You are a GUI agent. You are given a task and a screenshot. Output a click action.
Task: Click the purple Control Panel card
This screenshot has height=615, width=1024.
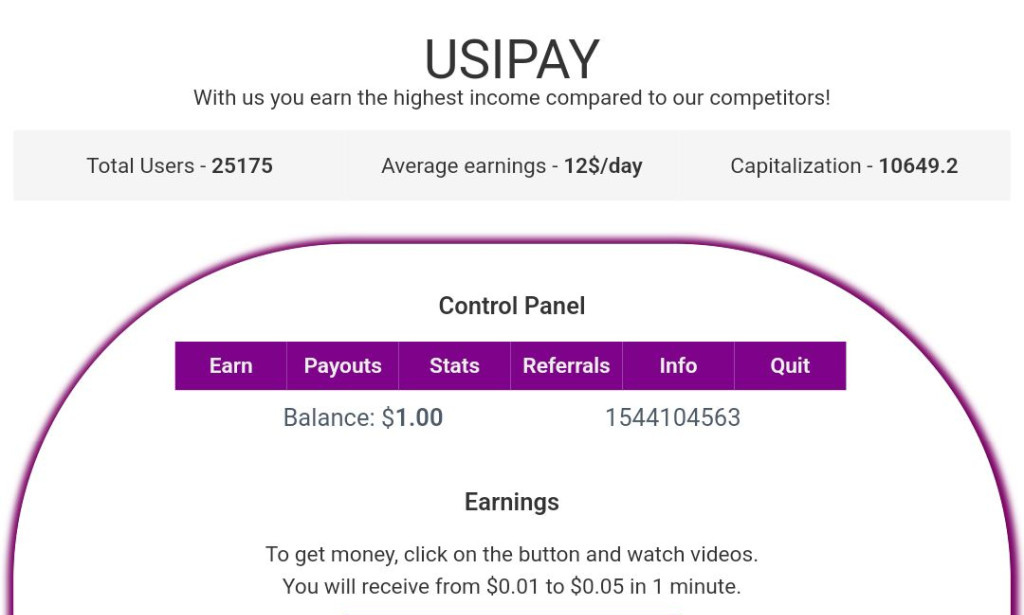[511, 460]
